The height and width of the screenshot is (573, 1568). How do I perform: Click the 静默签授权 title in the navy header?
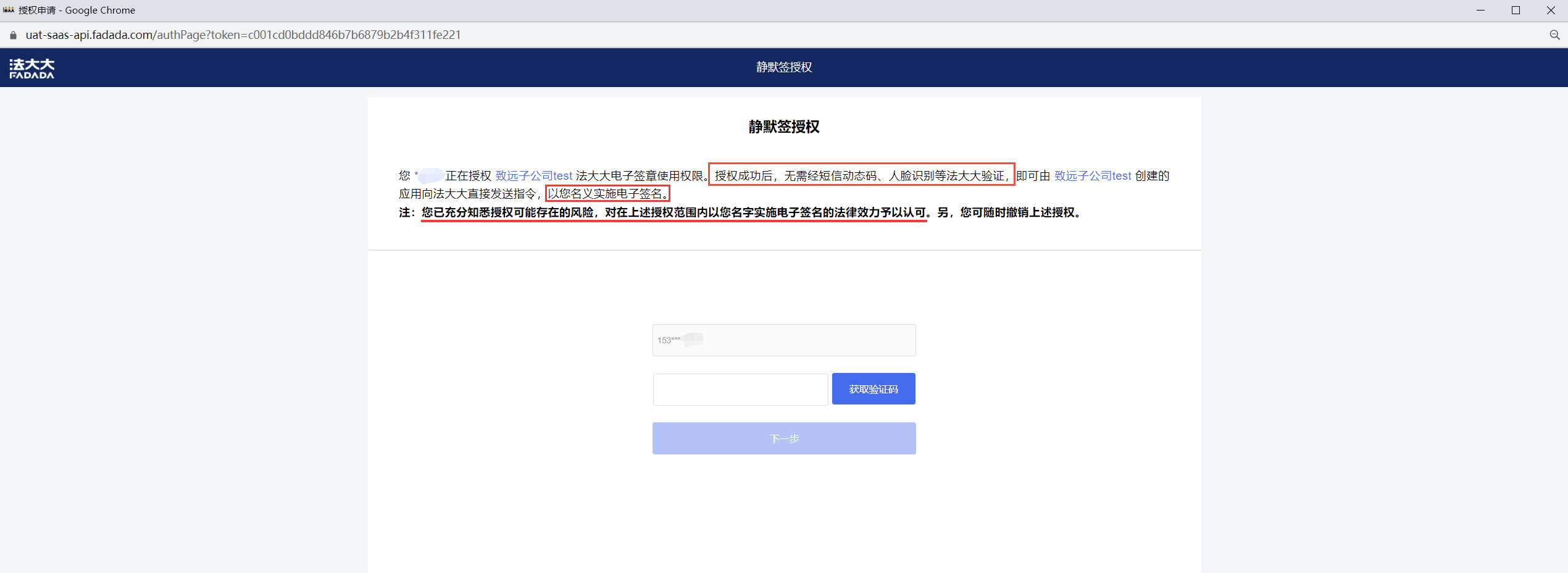[x=784, y=67]
